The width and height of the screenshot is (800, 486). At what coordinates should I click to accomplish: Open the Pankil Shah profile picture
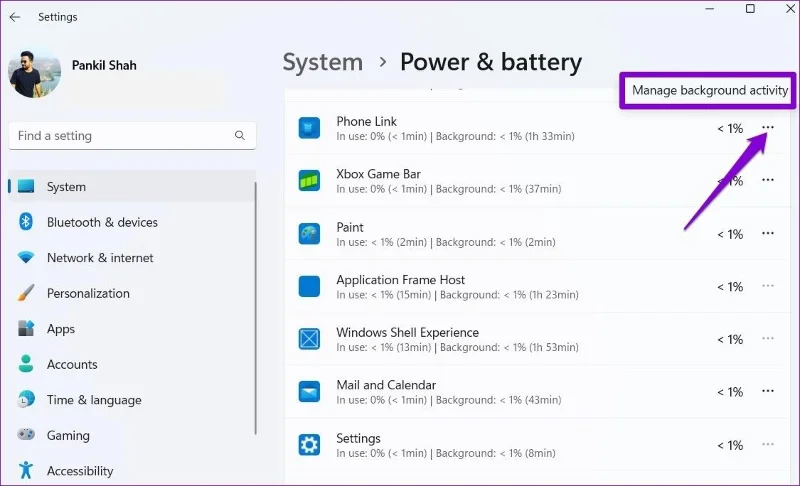tap(34, 74)
